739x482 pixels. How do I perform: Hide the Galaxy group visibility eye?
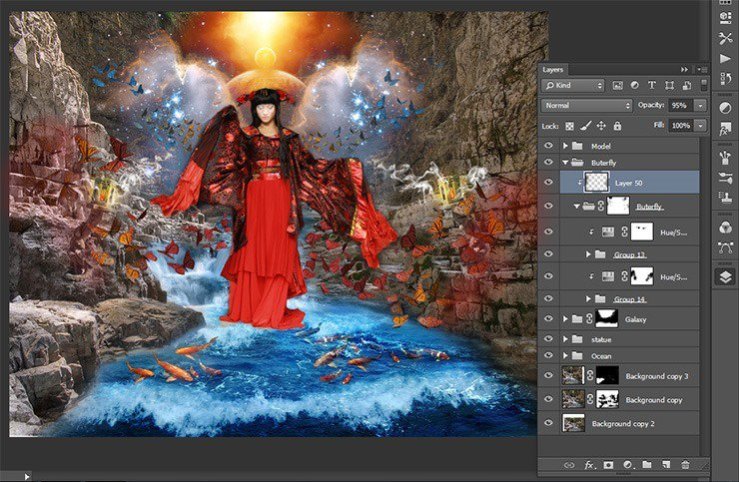tap(549, 319)
